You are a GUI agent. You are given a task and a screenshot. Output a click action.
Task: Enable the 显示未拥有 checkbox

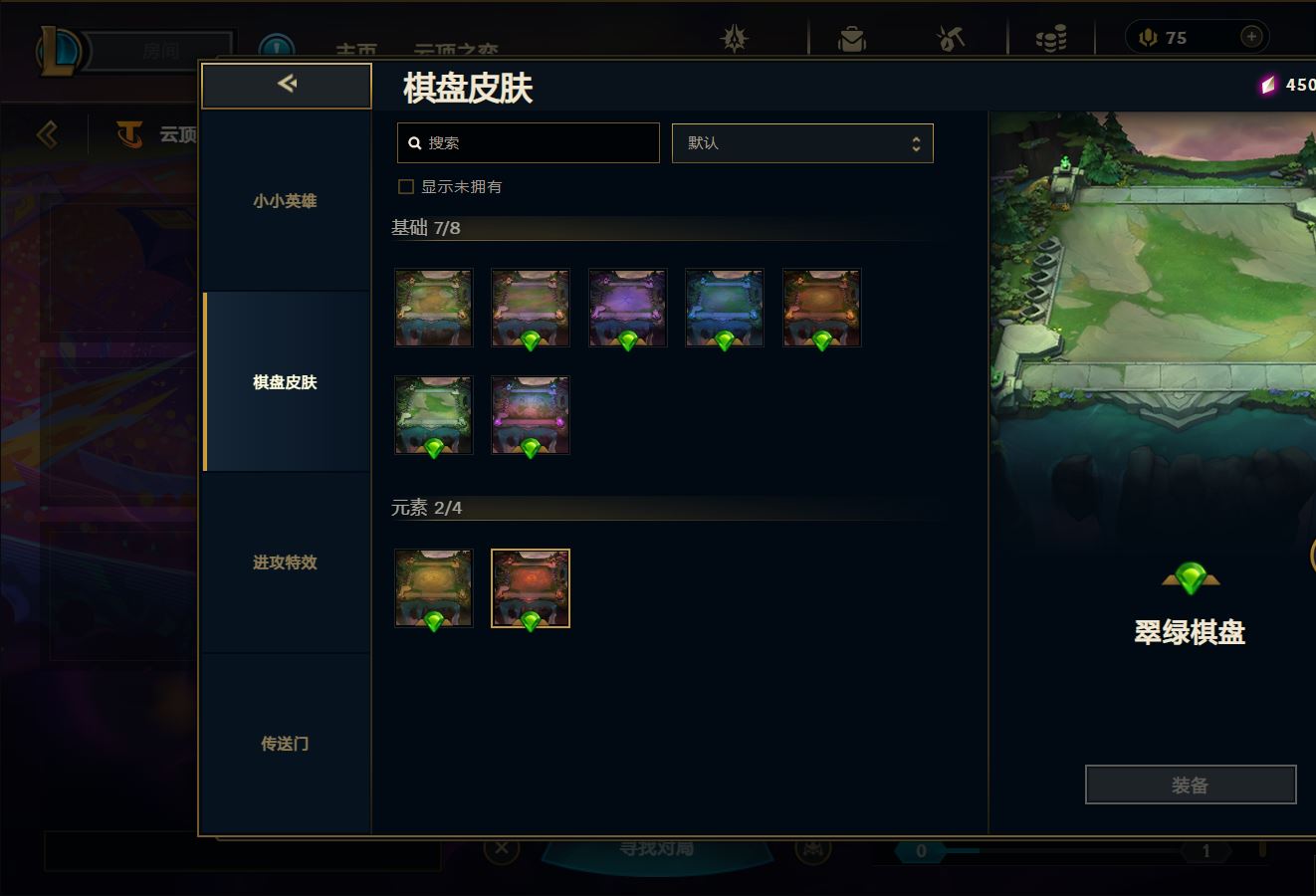(406, 187)
